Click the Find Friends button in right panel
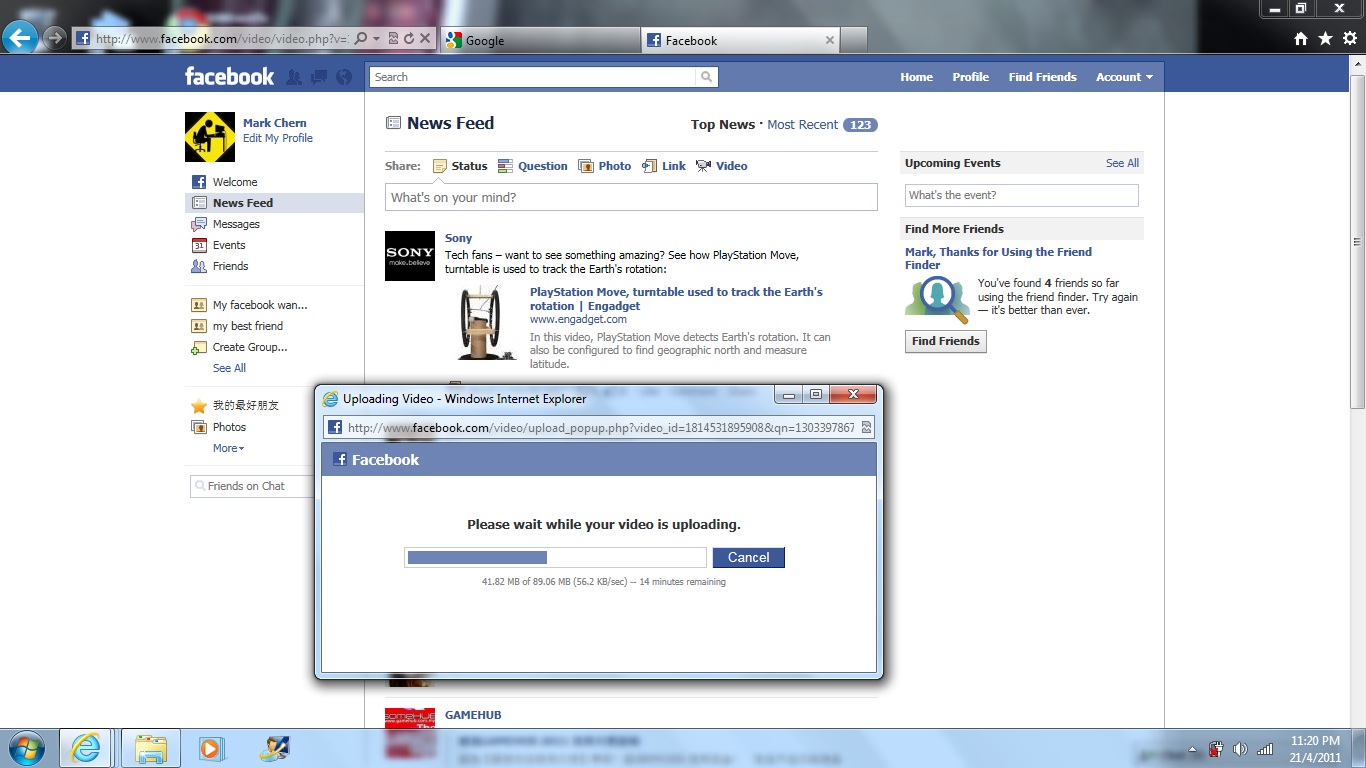This screenshot has width=1366, height=768. (x=945, y=341)
